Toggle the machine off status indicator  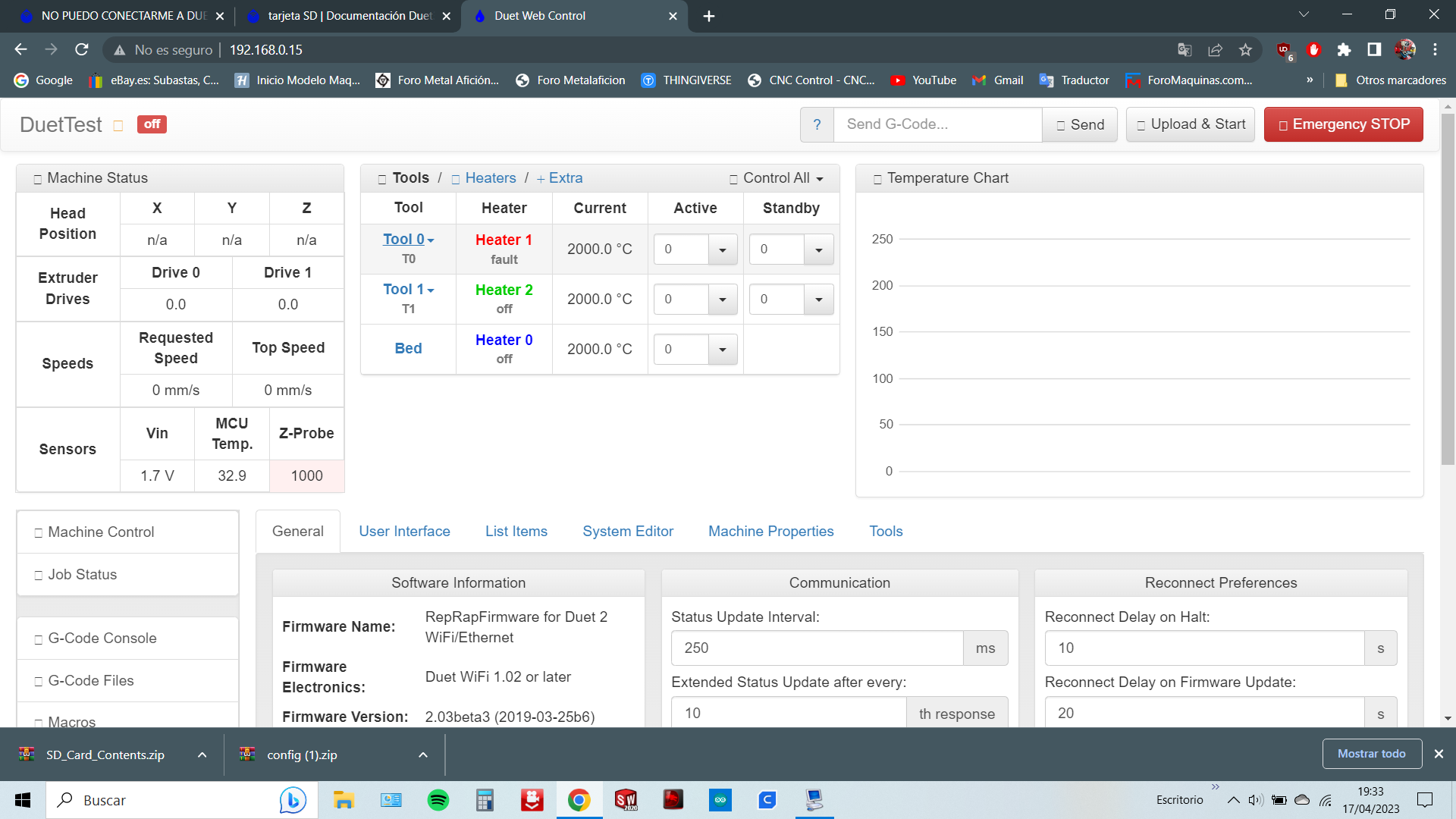151,125
